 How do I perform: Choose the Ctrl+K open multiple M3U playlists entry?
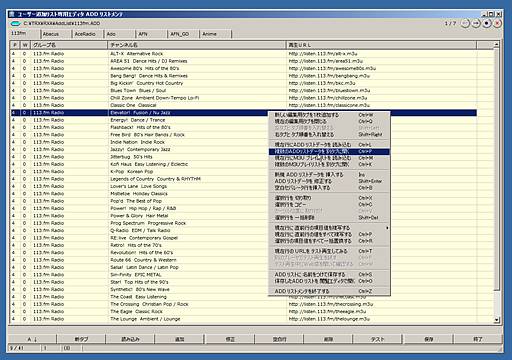click(x=329, y=164)
